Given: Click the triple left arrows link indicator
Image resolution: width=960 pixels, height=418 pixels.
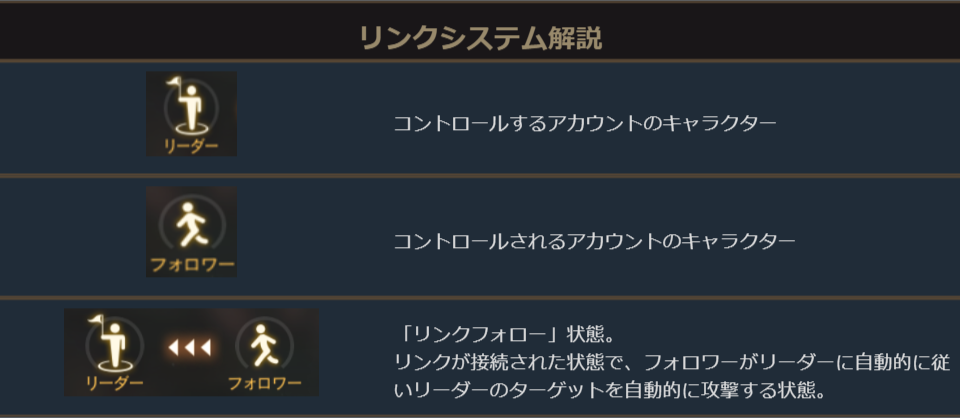Looking at the screenshot, I should point(188,348).
